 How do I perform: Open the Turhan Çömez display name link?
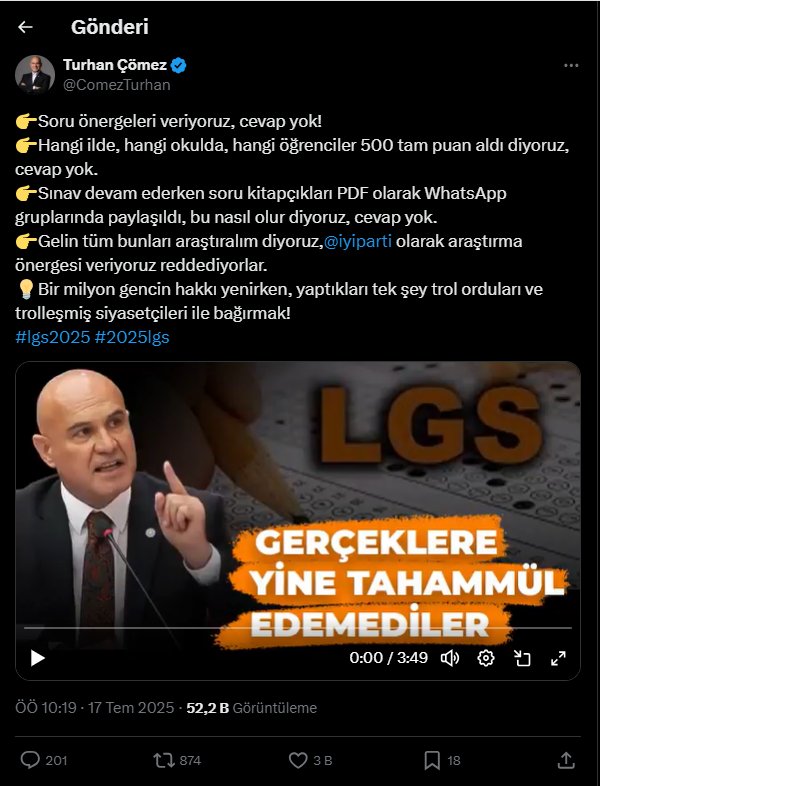115,65
